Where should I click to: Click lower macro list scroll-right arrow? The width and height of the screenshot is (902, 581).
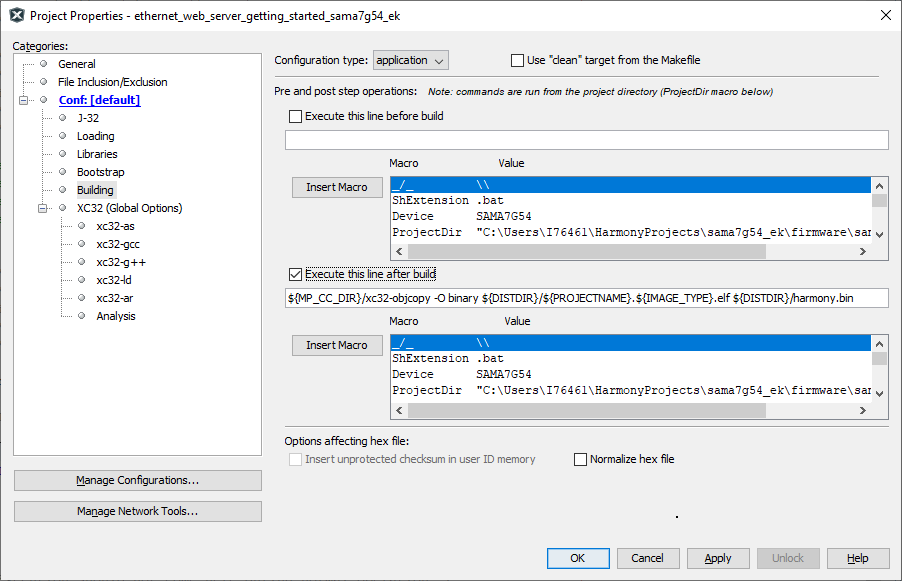click(862, 410)
